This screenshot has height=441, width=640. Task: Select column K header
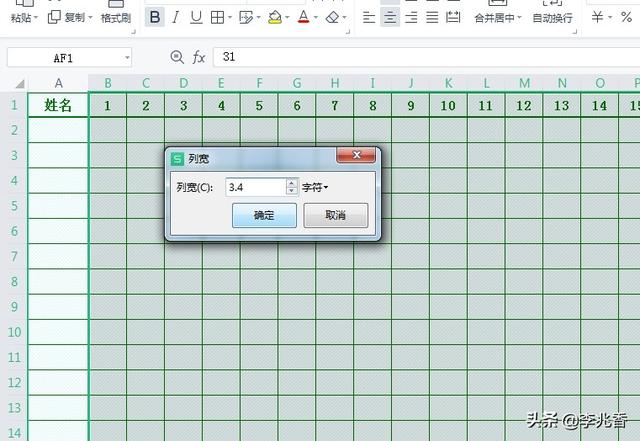point(448,83)
